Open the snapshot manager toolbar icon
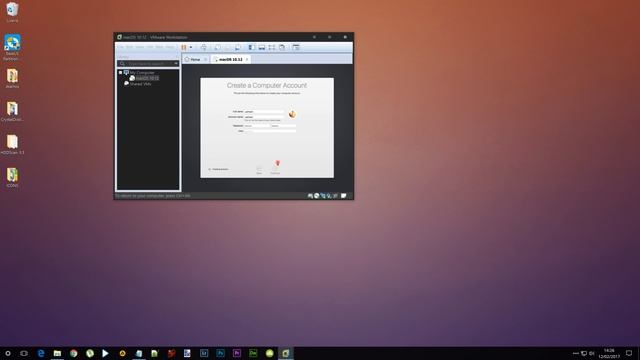This screenshot has height=360, width=640. (238, 47)
